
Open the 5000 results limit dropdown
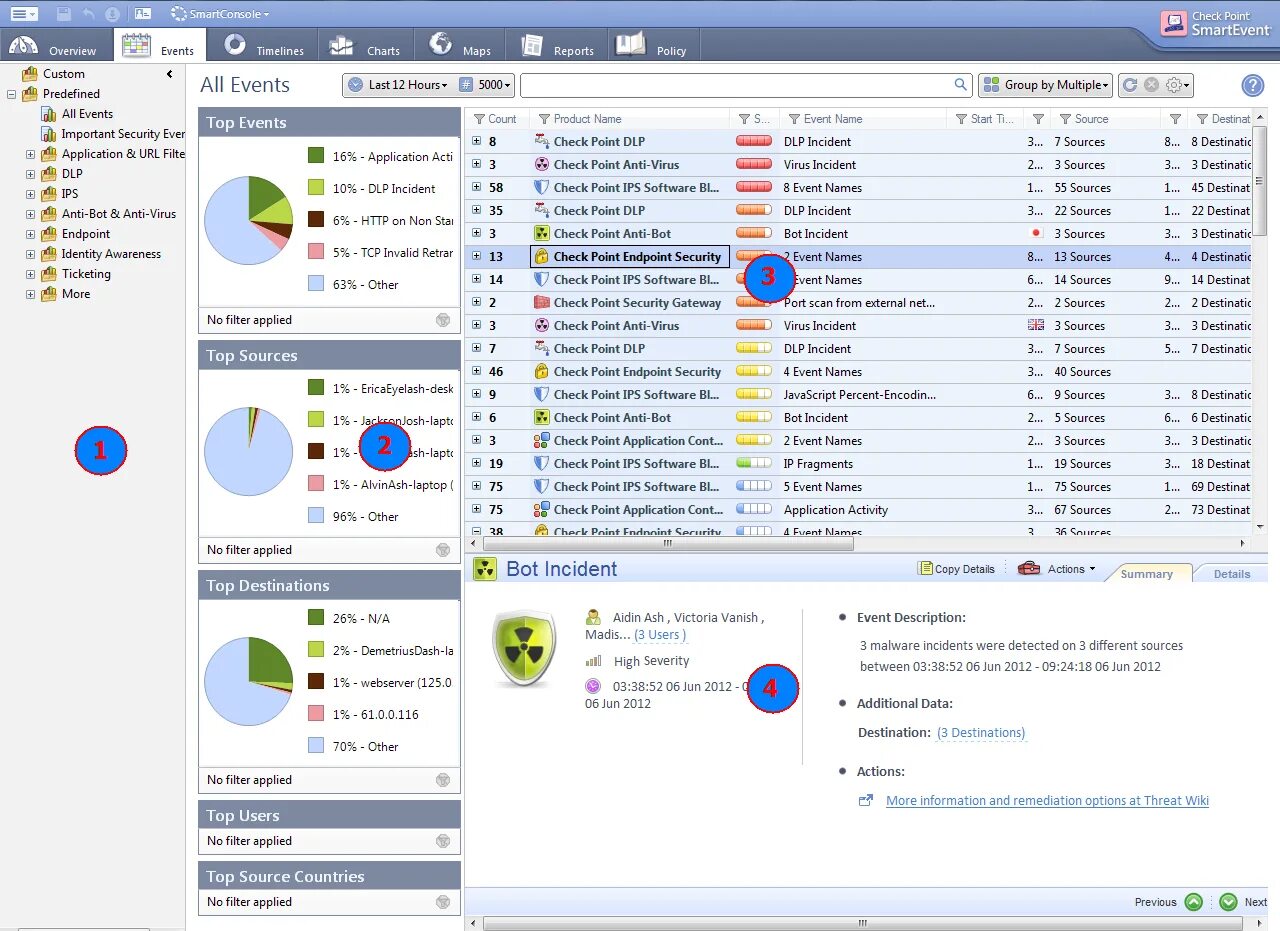(x=486, y=85)
